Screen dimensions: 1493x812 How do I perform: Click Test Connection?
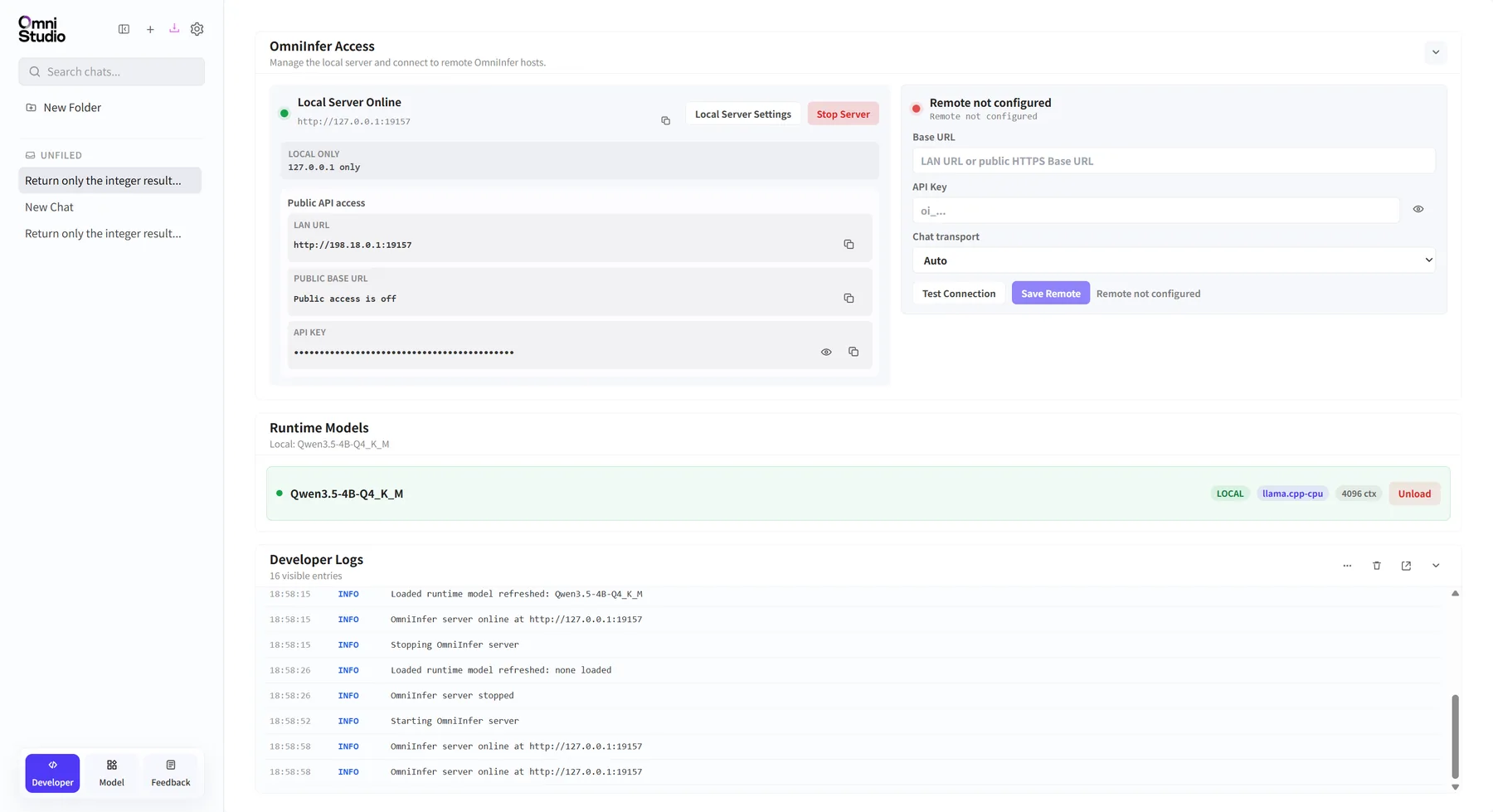(x=959, y=294)
